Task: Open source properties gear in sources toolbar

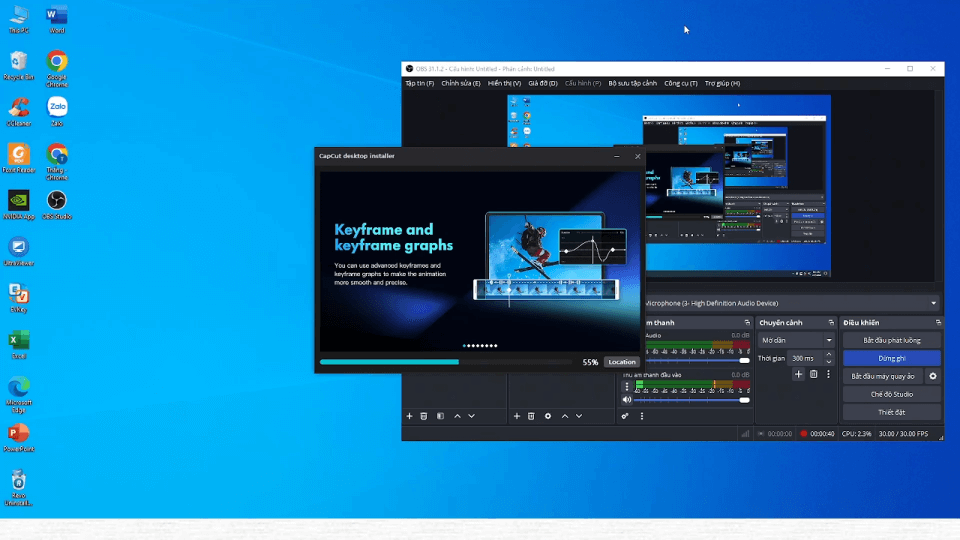Action: click(548, 416)
